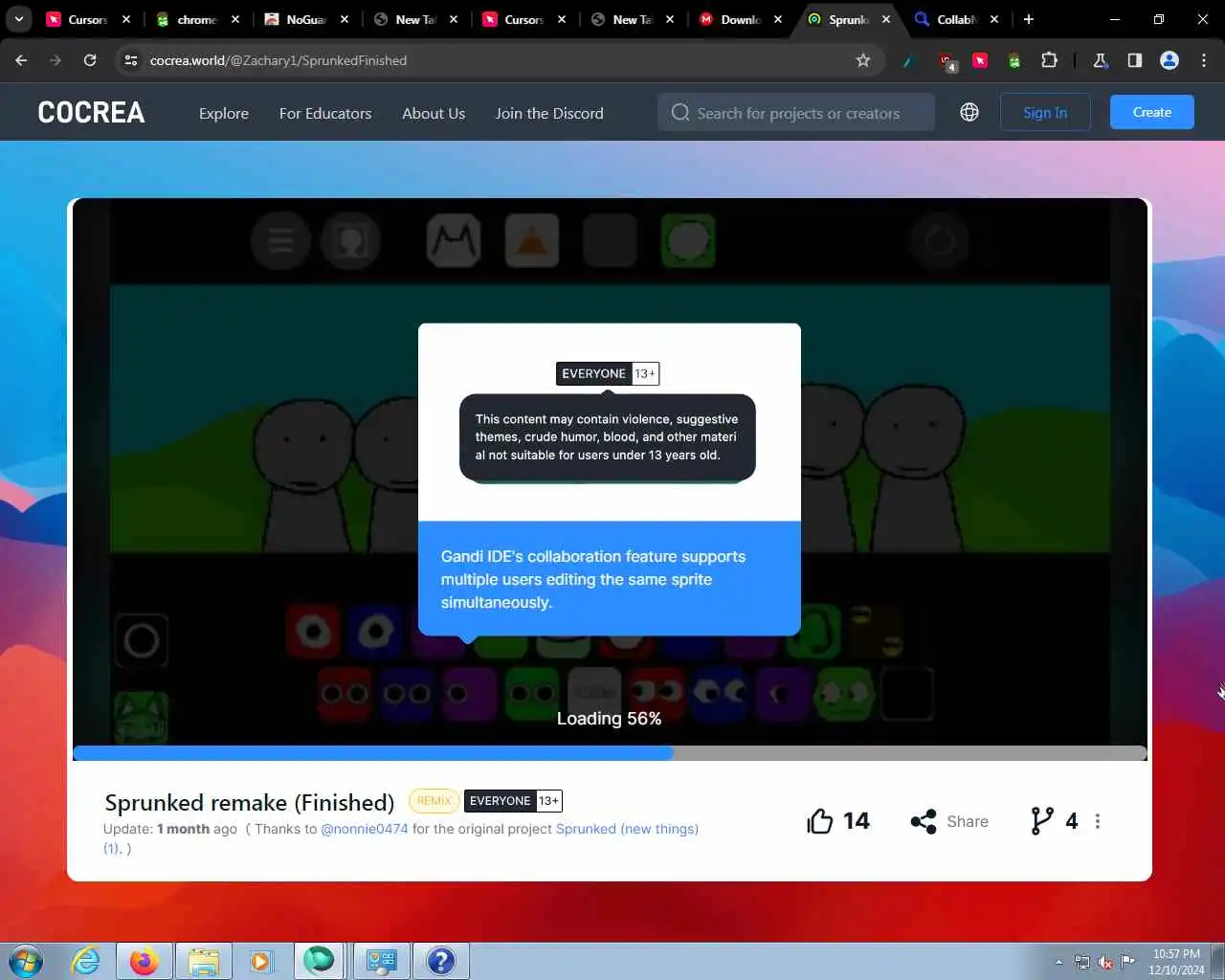Like the project with the thumbs-up icon
Screen dimensions: 1225x980
820,821
